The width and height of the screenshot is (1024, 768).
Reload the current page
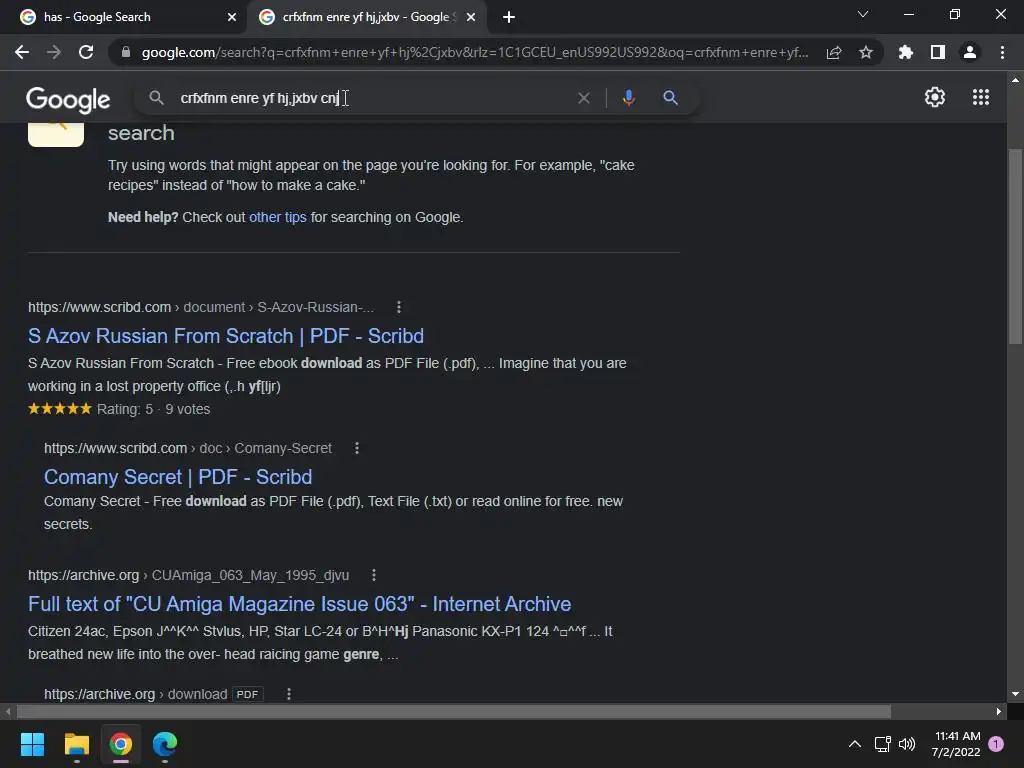[86, 52]
